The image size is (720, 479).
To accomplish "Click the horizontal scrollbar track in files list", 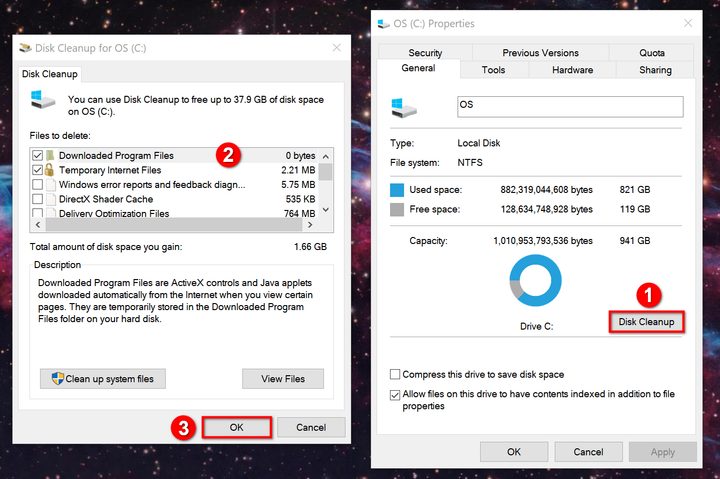I will click(174, 225).
